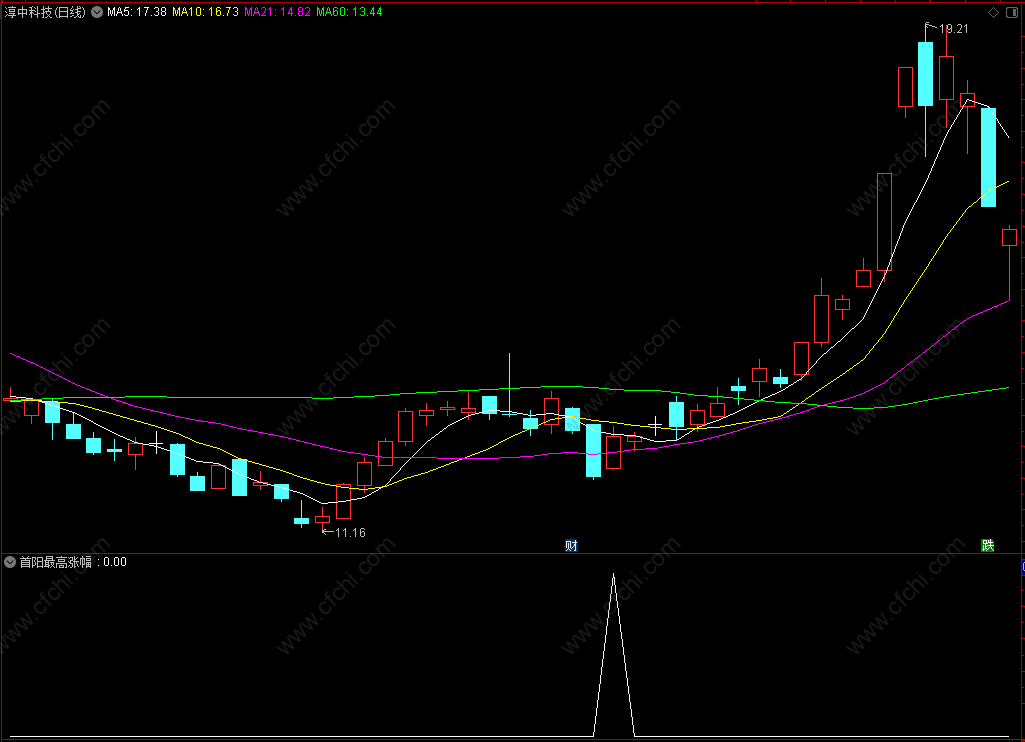Click the 首阳最高涨幅 : 0.00 indicator label
This screenshot has width=1025, height=742.
coord(73,562)
